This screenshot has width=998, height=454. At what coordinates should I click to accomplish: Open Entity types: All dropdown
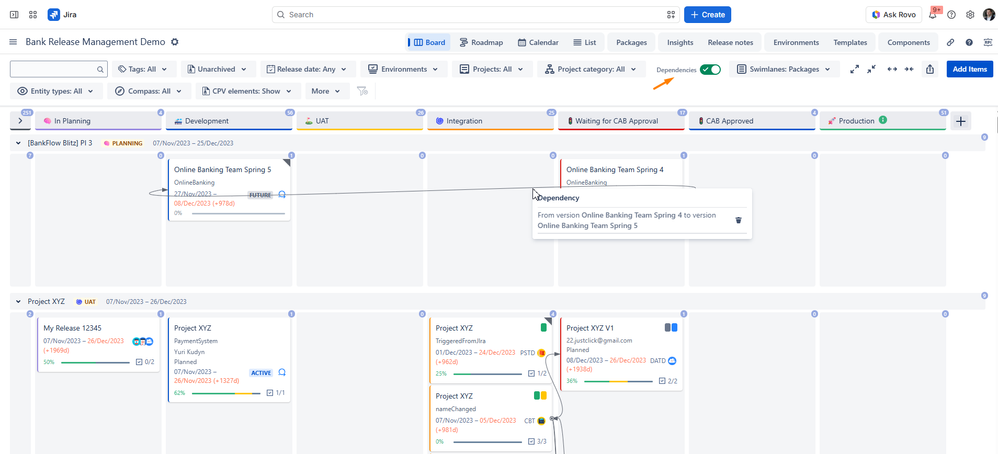(56, 91)
